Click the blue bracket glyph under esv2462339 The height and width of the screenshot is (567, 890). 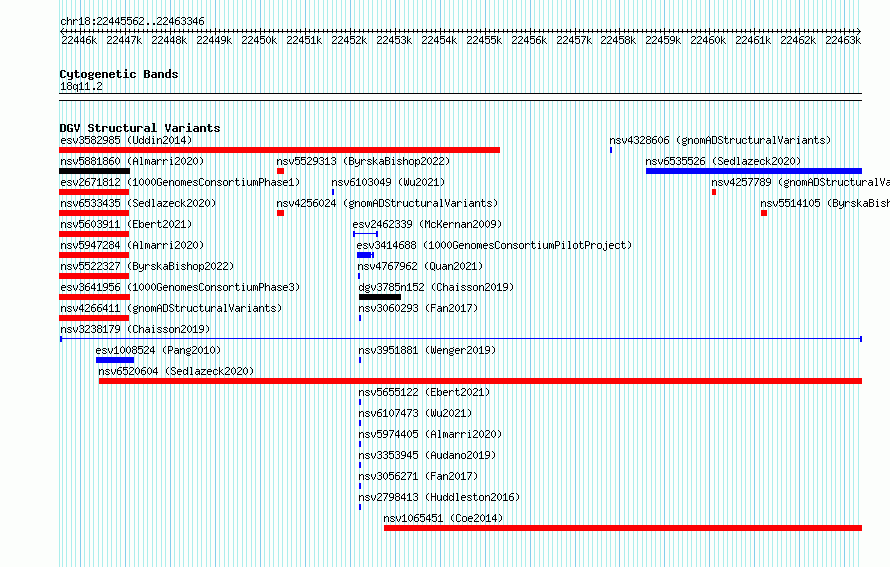(x=366, y=234)
